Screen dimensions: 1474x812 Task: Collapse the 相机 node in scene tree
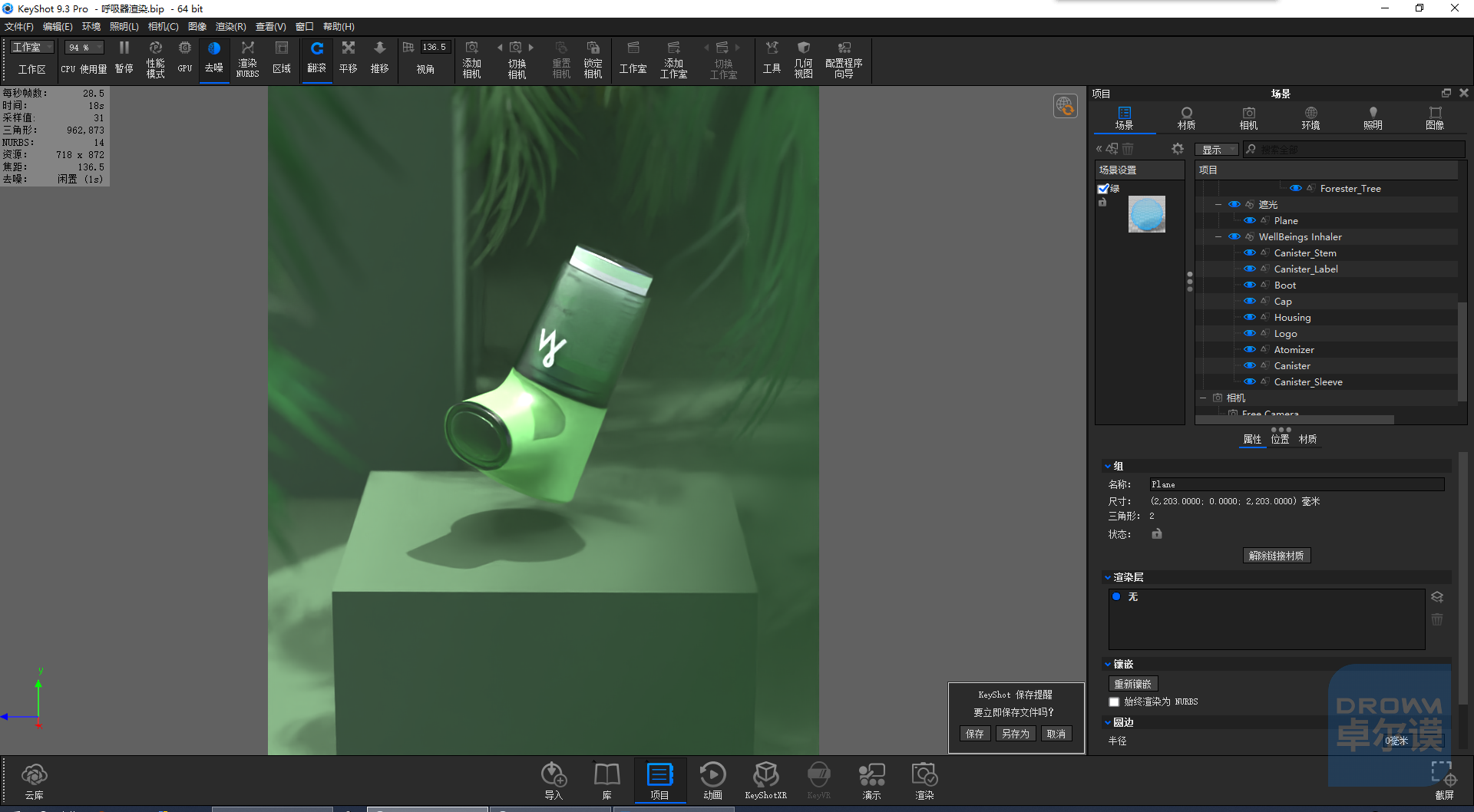click(x=1203, y=398)
